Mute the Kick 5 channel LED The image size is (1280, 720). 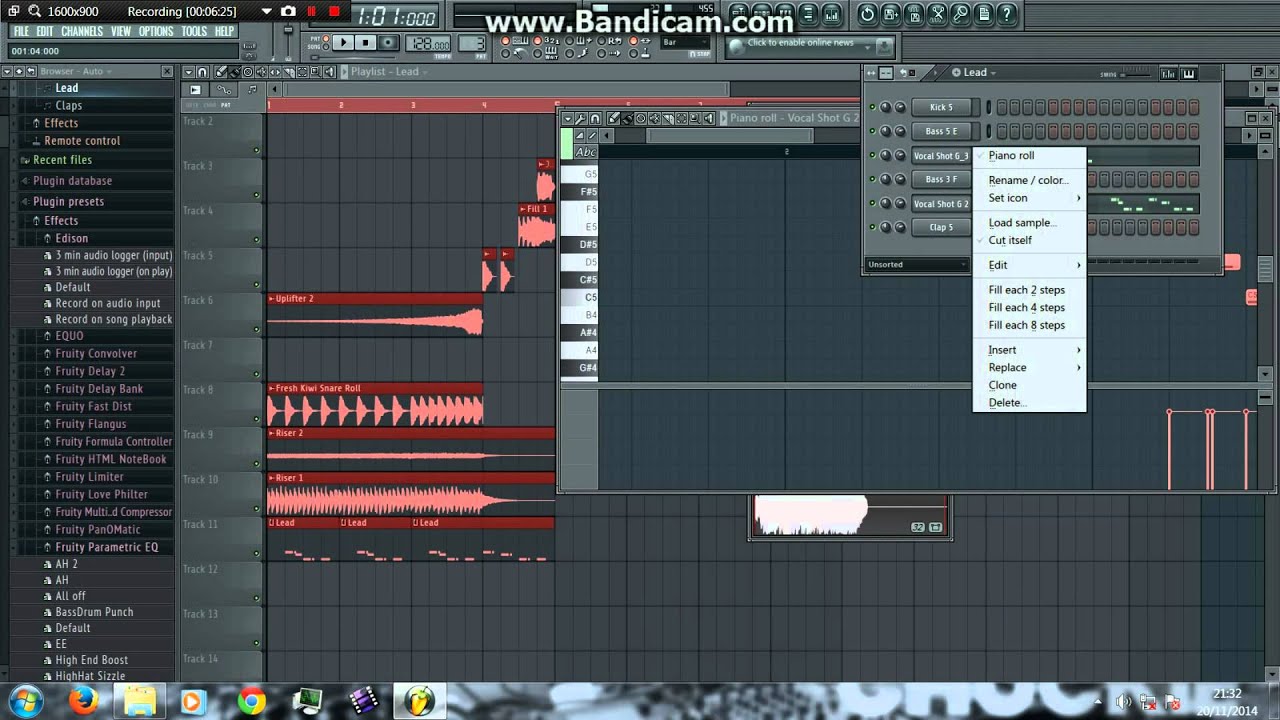(x=872, y=107)
